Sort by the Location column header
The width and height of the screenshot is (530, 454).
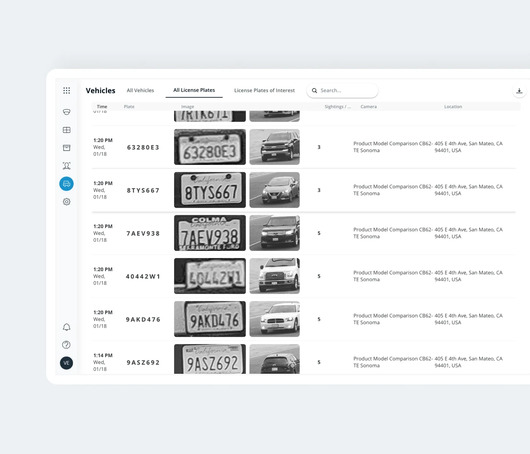point(453,106)
